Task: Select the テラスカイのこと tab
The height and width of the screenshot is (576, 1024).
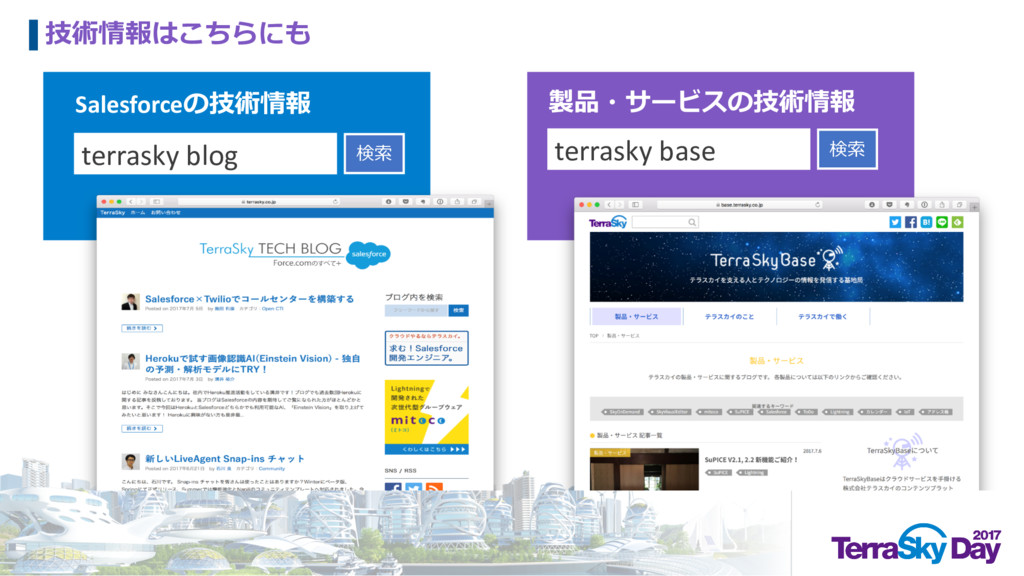Action: pos(729,316)
